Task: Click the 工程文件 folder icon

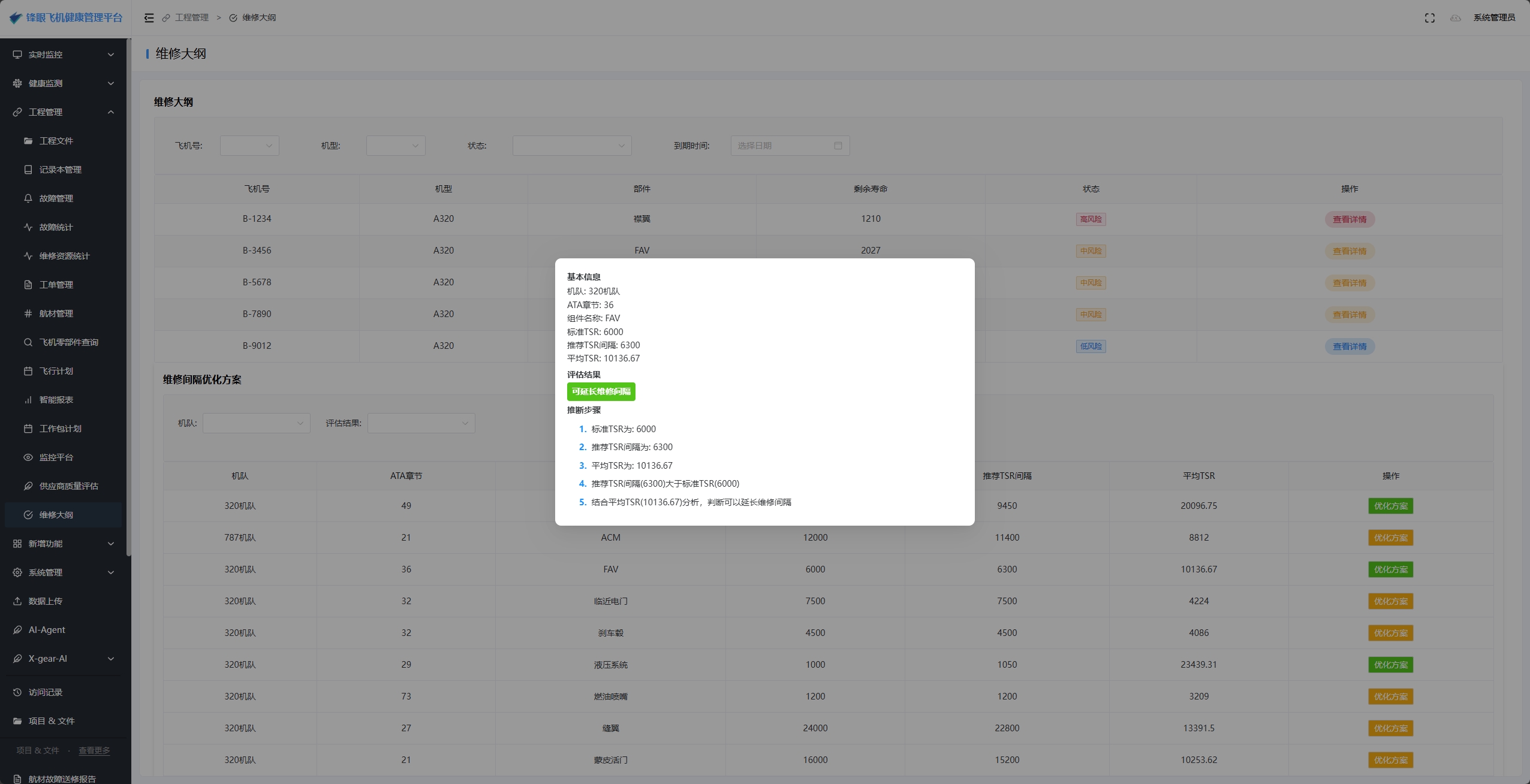Action: pyautogui.click(x=28, y=141)
